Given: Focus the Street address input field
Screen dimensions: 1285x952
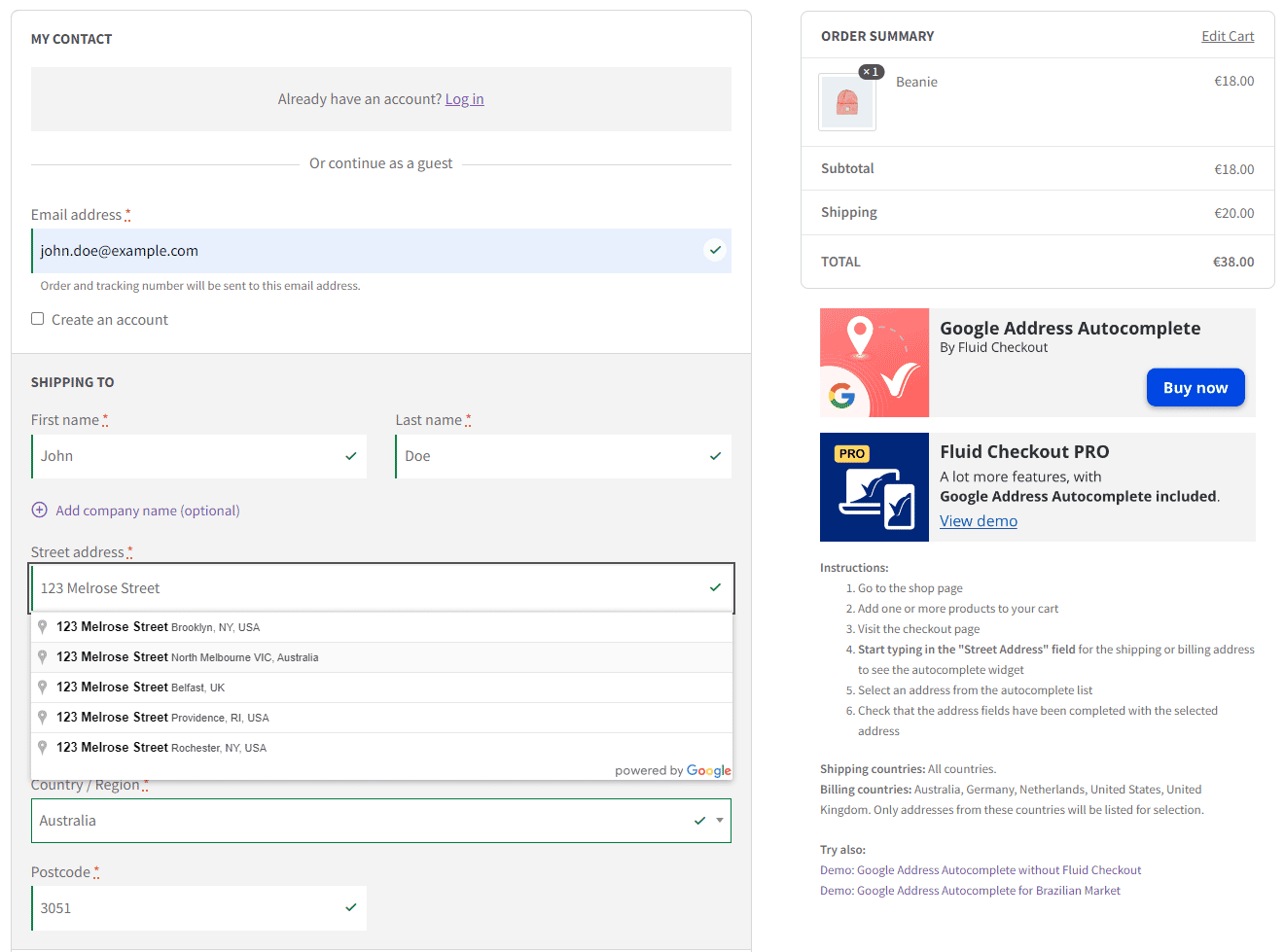Looking at the screenshot, I should click(x=382, y=588).
